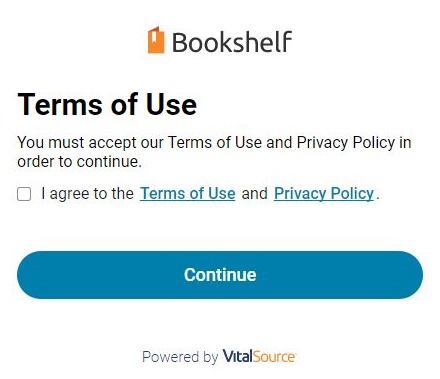This screenshot has height=379, width=440.
Task: Click the dark blue "Vital" logo portion
Action: (237, 356)
